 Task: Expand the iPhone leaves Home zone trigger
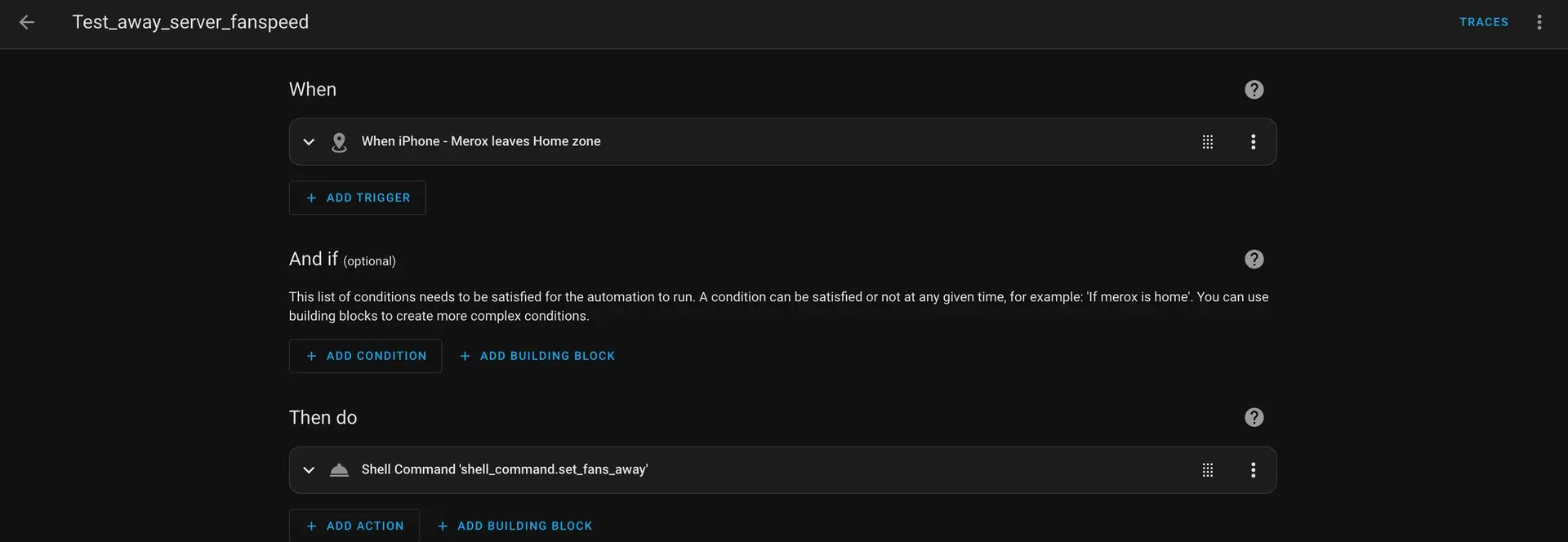[x=309, y=142]
